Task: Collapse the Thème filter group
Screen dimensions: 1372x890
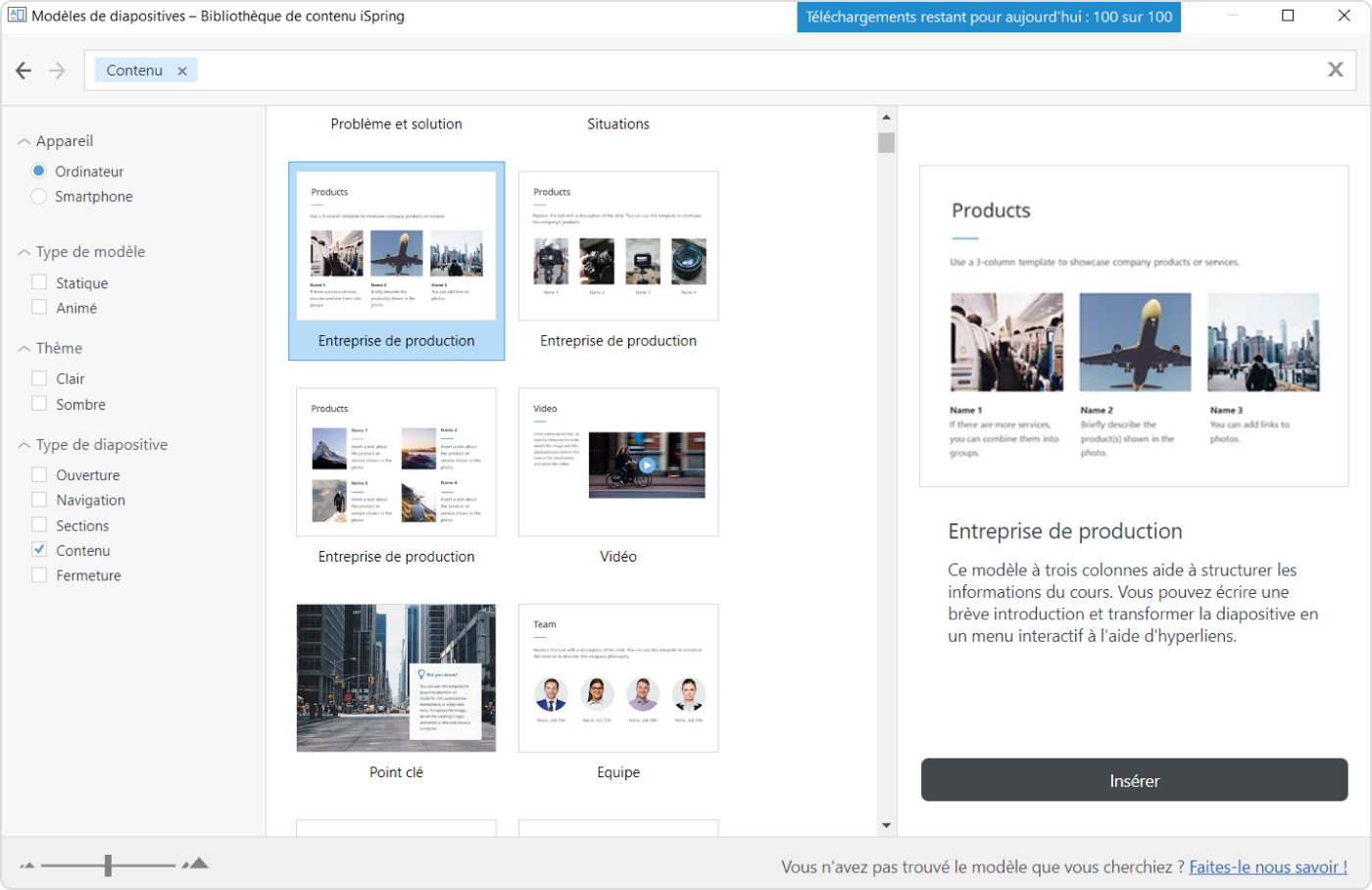Action: [24, 349]
